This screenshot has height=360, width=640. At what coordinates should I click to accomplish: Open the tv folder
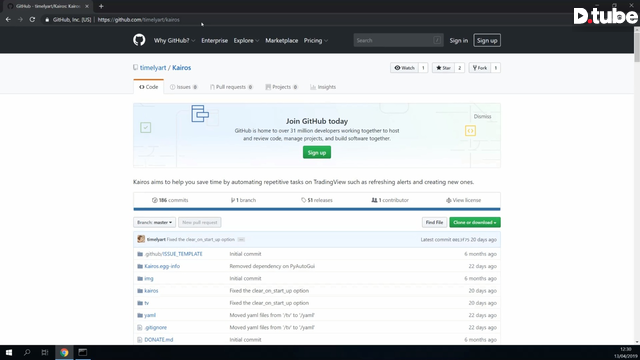pyautogui.click(x=147, y=303)
